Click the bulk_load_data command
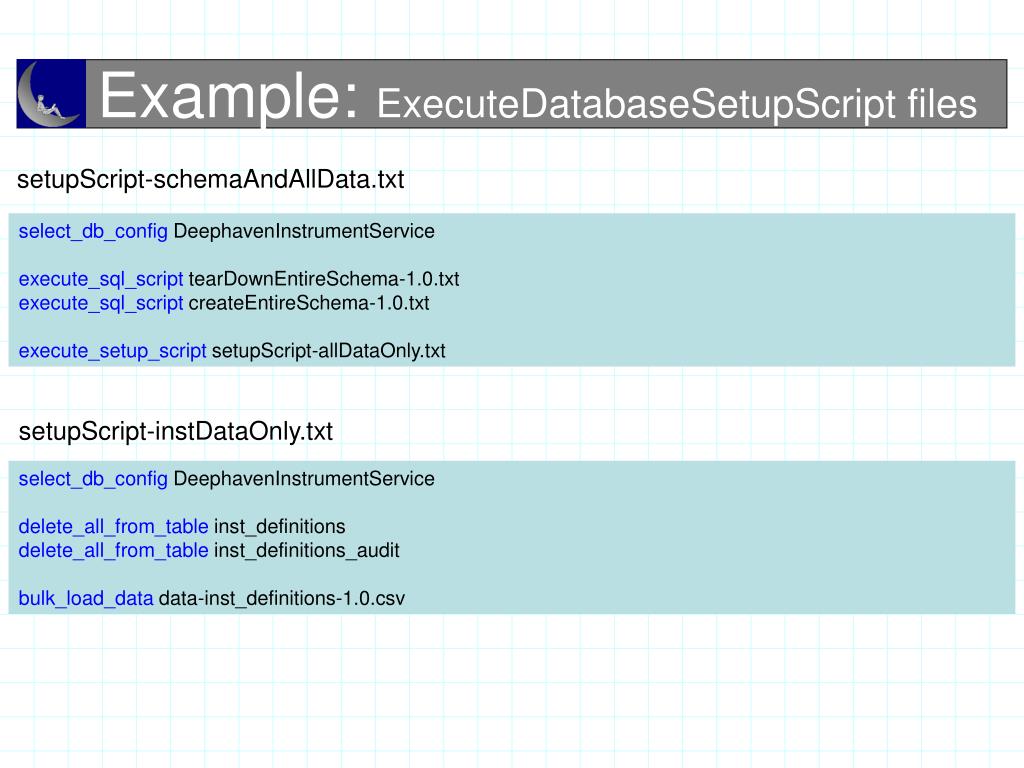The image size is (1024, 768). [86, 599]
